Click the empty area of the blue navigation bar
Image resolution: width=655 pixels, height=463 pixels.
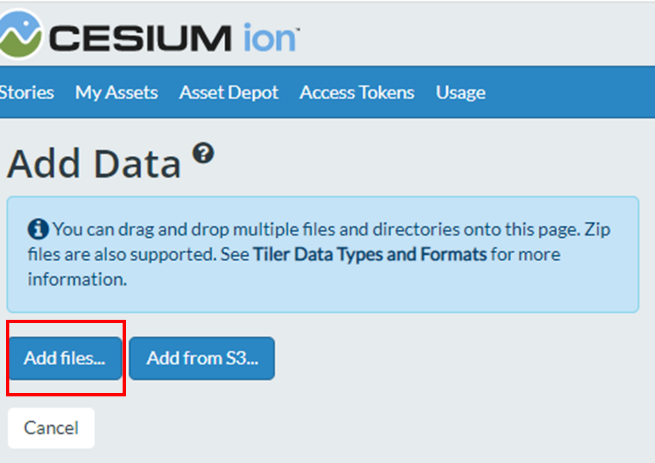pos(570,92)
